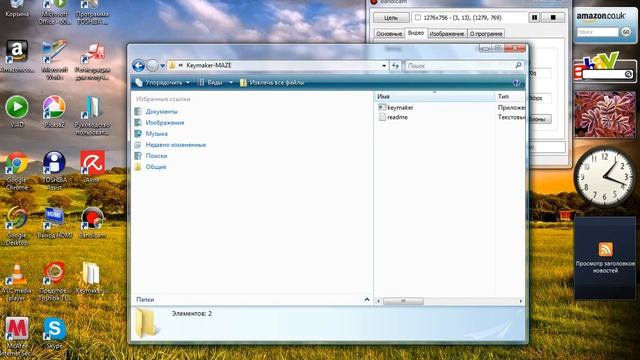Open Explorer help question-mark icon
The width and height of the screenshot is (640, 360).
click(516, 83)
